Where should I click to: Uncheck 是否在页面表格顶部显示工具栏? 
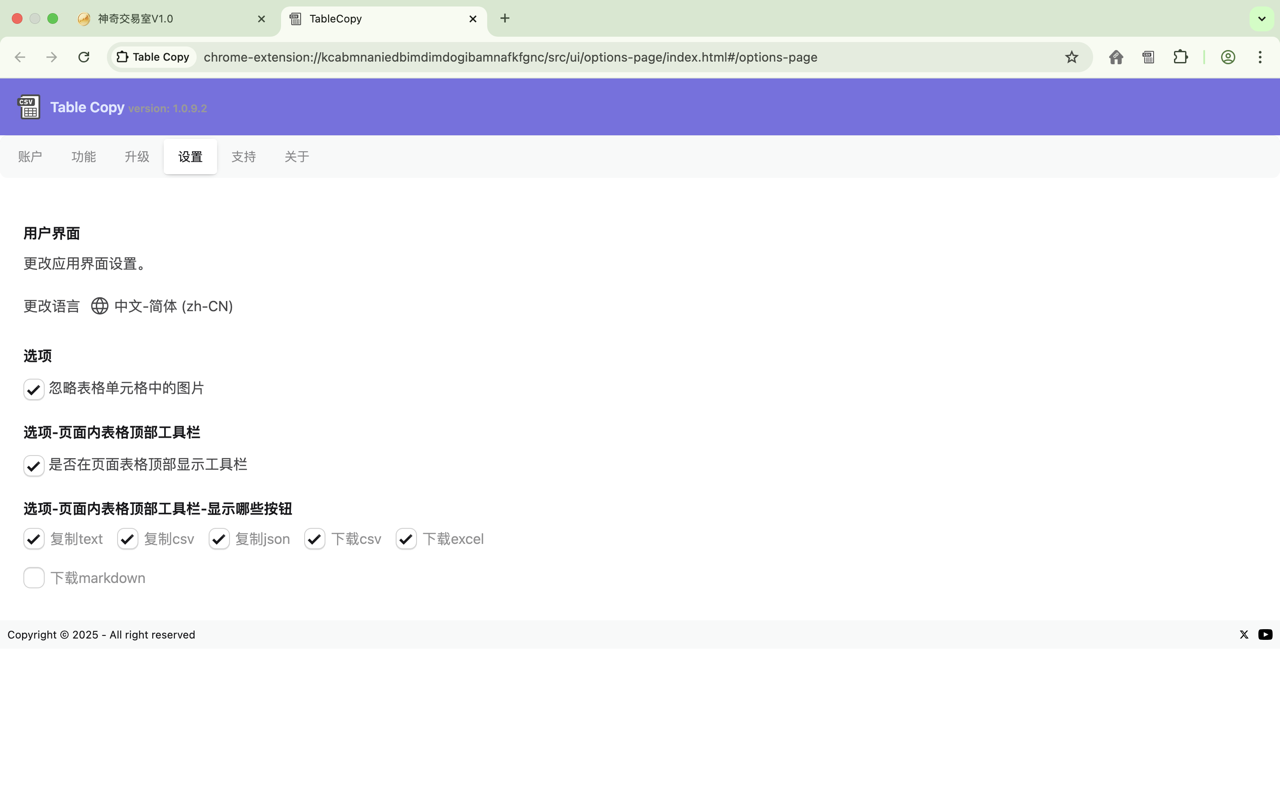33,465
